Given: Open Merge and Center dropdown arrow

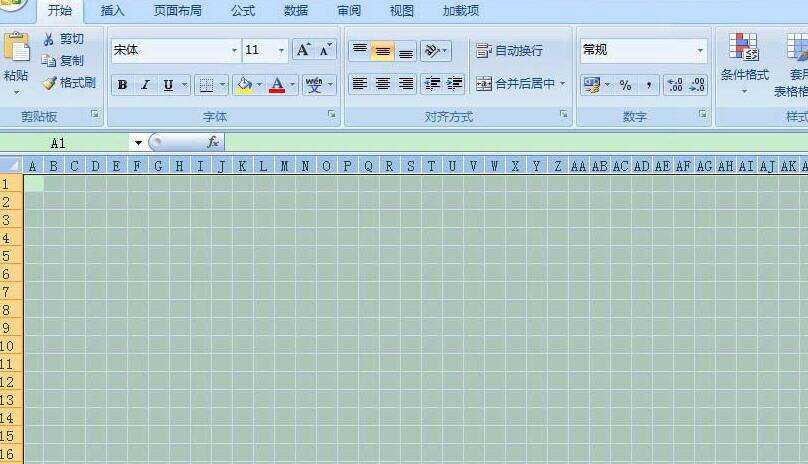Looking at the screenshot, I should pyautogui.click(x=563, y=84).
